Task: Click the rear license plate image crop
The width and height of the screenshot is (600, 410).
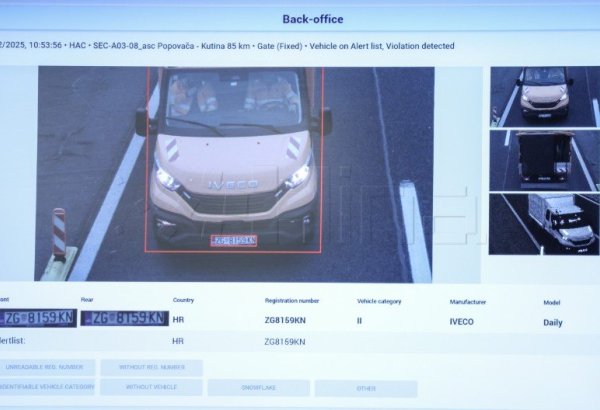Action: coord(125,318)
